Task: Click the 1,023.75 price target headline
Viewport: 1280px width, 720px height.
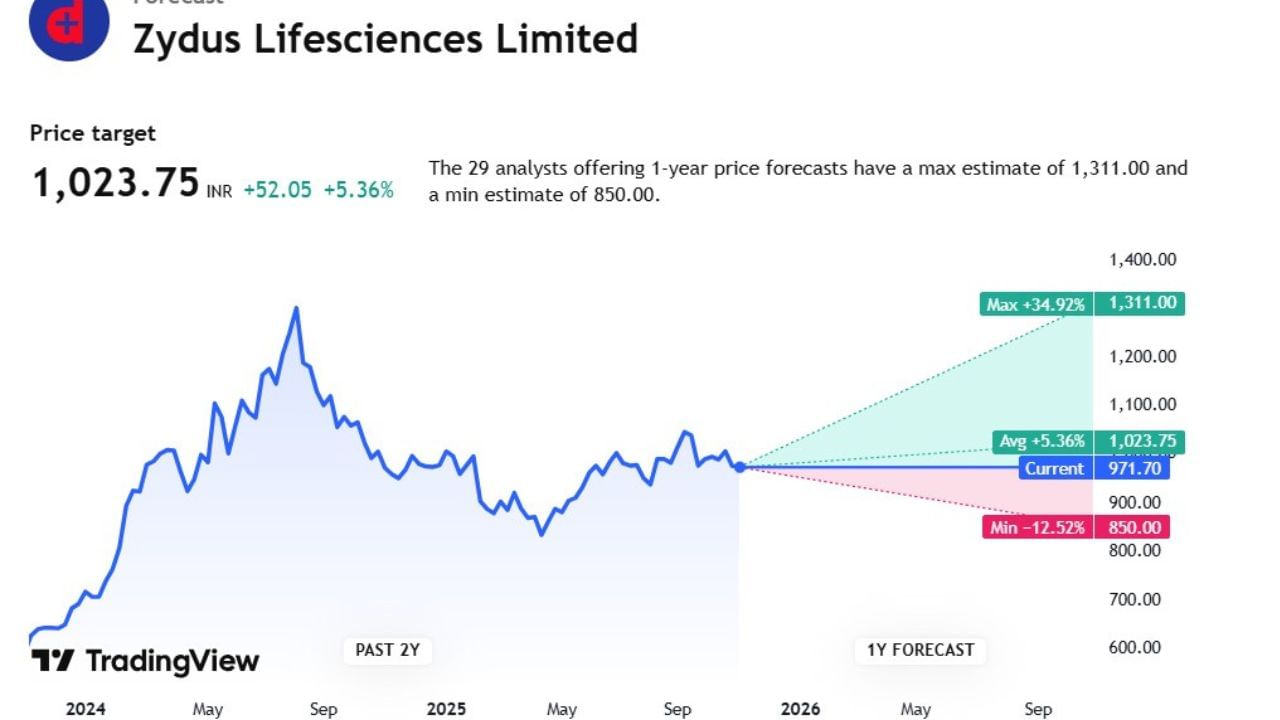Action: [x=116, y=184]
